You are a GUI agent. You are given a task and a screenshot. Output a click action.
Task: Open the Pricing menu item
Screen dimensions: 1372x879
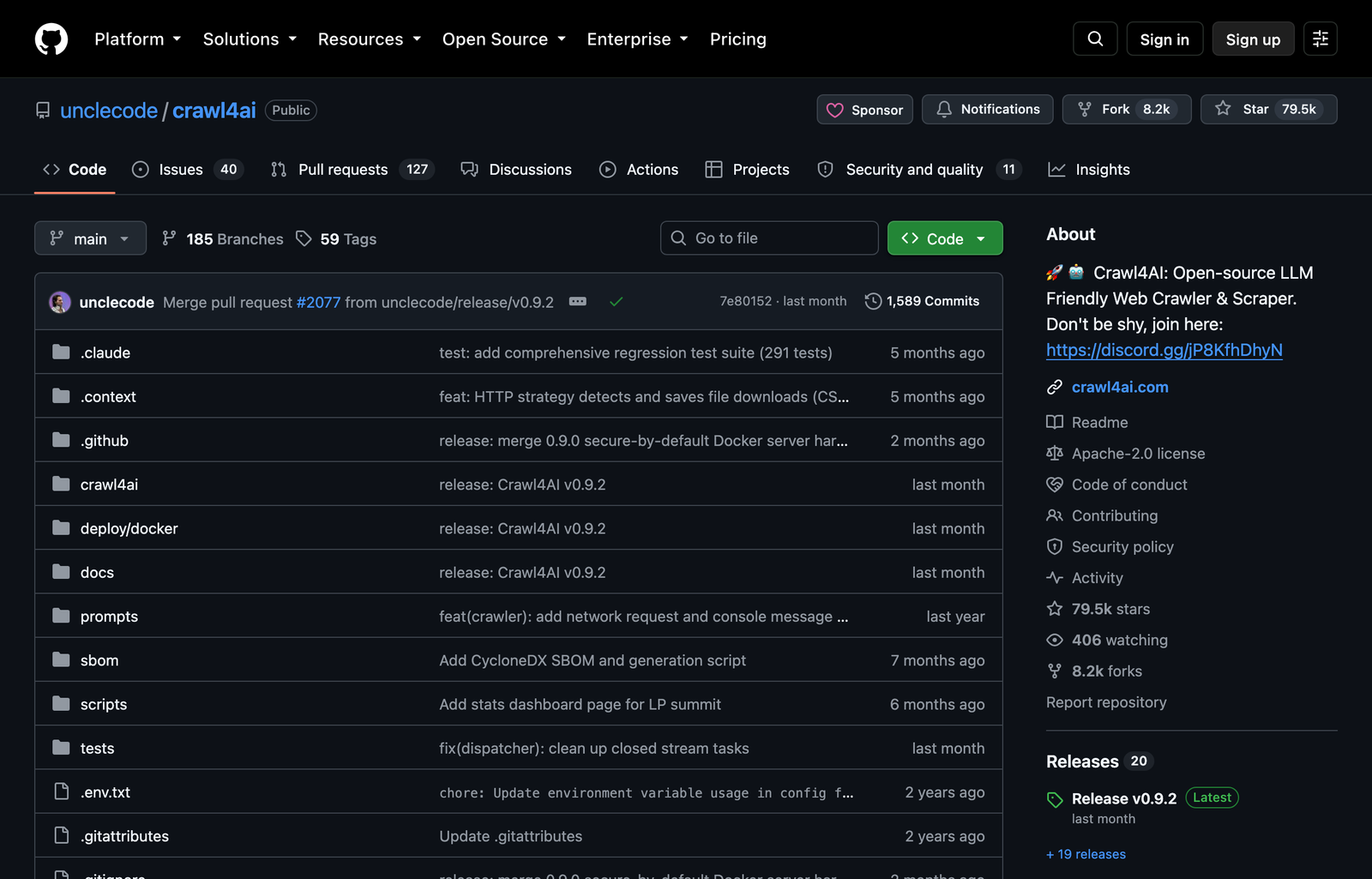[x=738, y=39]
